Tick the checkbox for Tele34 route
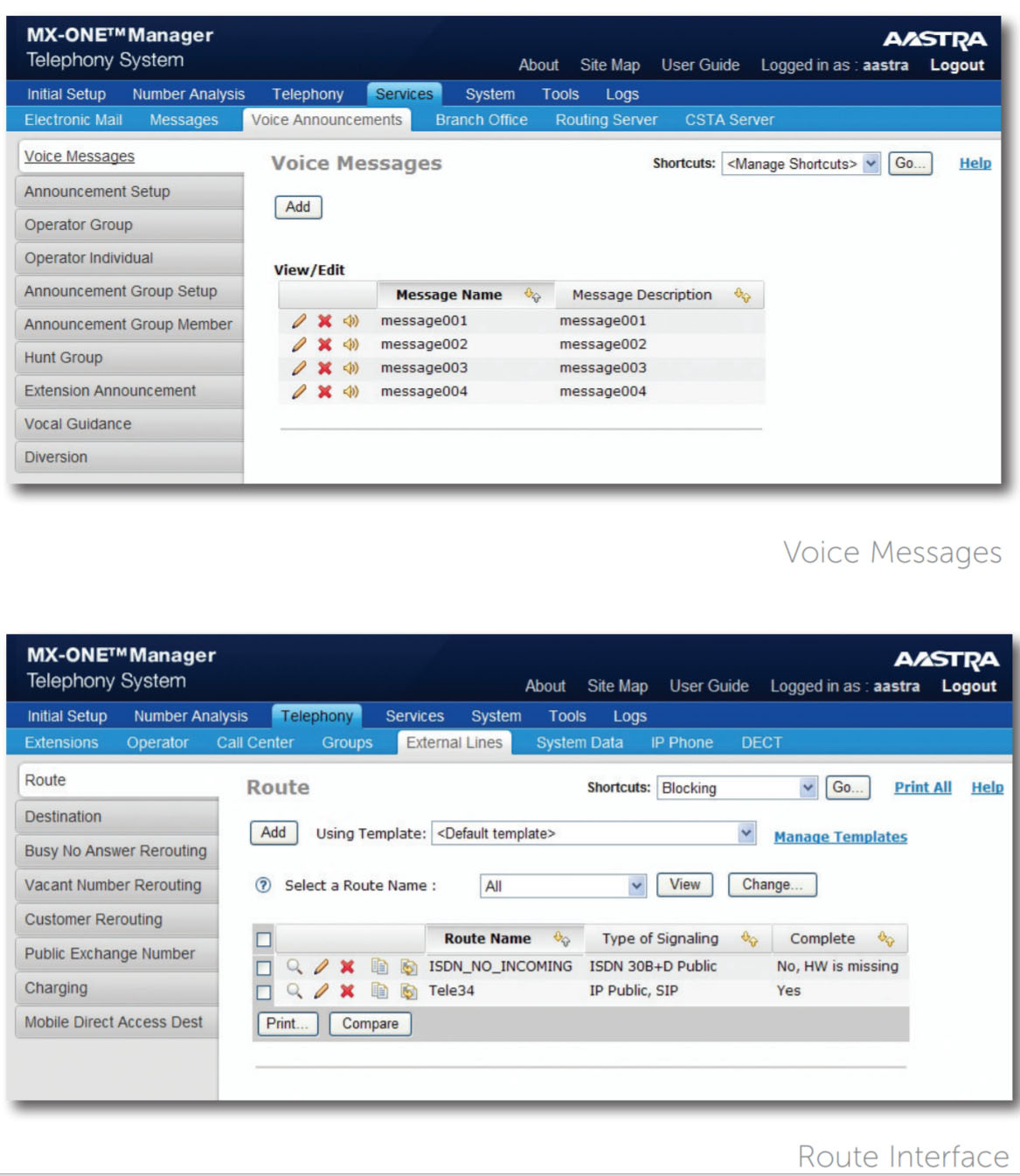Image resolution: width=1020 pixels, height=1176 pixels. pyautogui.click(x=264, y=992)
